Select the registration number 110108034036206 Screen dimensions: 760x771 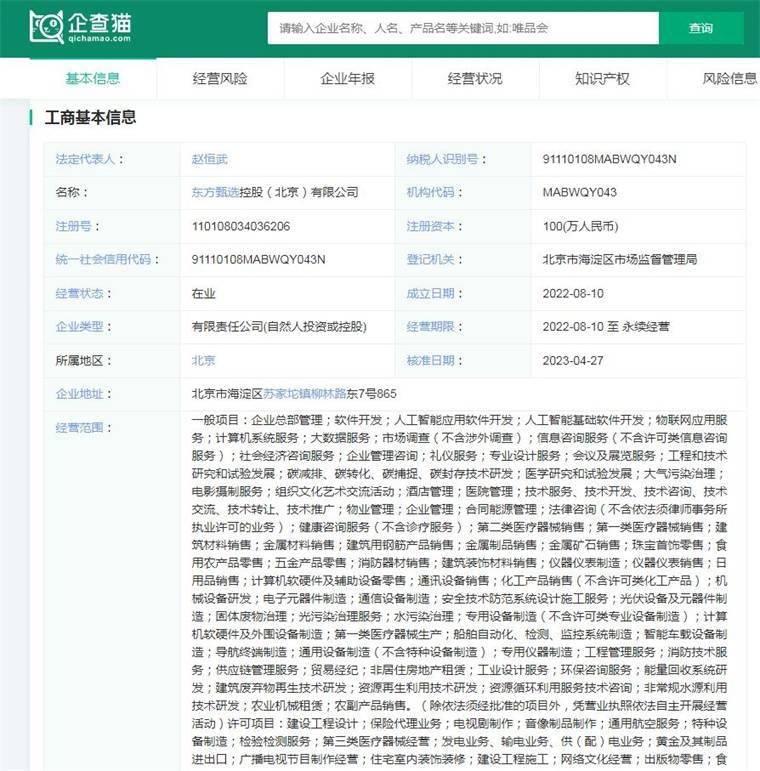coord(241,226)
